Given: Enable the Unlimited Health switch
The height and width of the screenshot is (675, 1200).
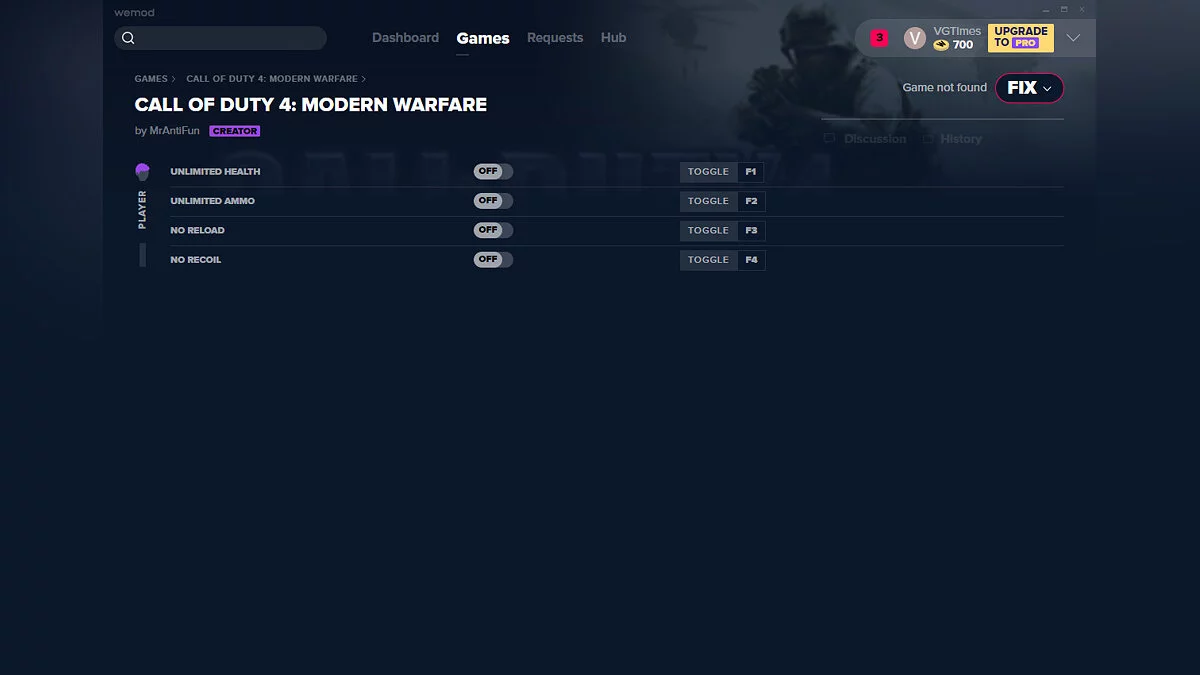Looking at the screenshot, I should coord(492,171).
